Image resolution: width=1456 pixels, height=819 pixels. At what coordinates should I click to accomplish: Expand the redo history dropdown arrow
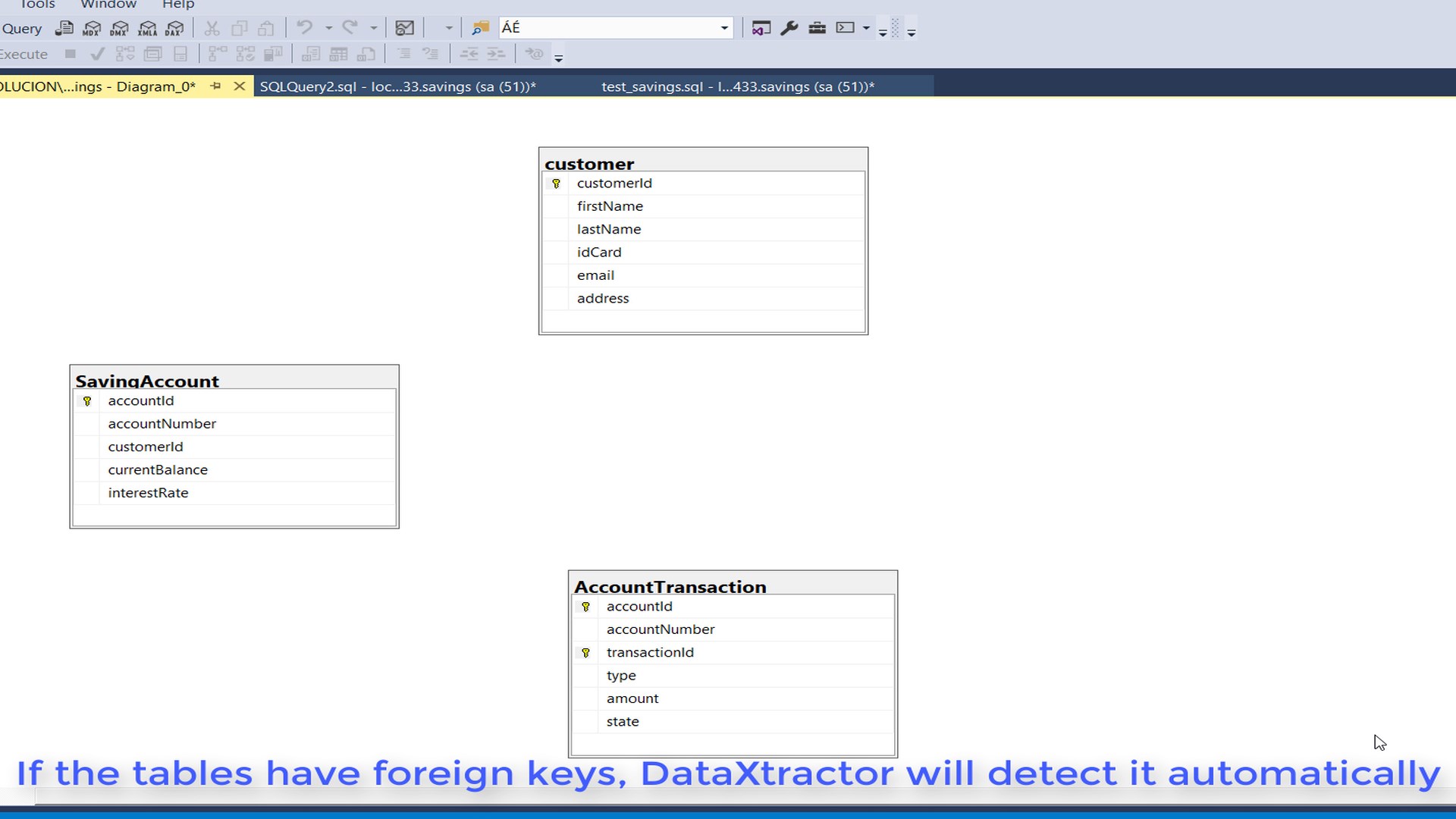coord(374,29)
